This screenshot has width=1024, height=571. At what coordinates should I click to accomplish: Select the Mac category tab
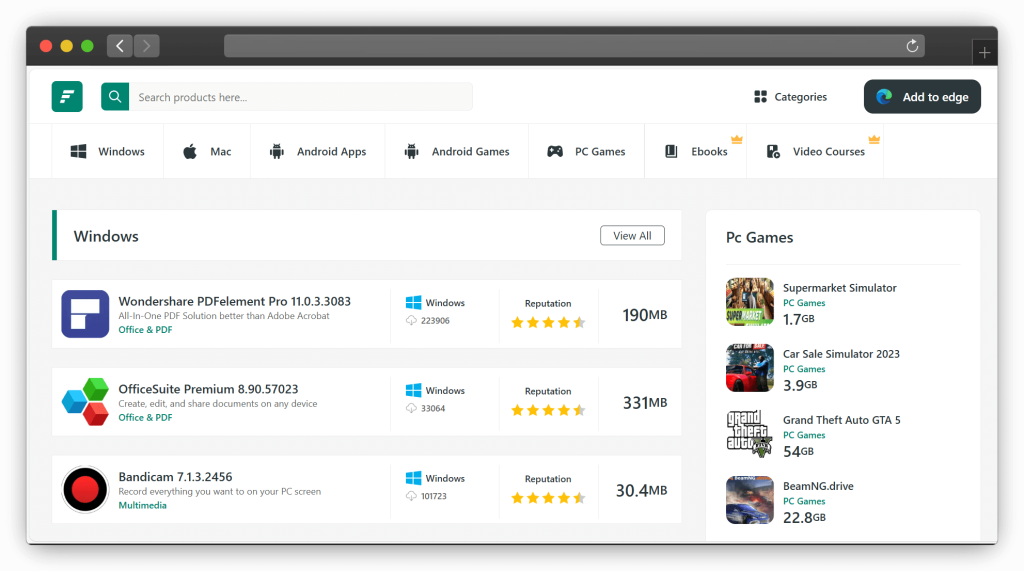207,152
